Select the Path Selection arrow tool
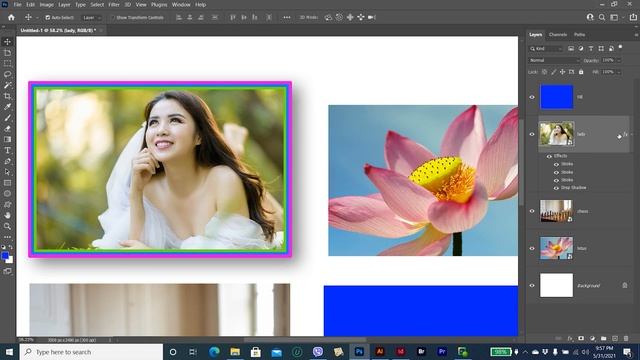 point(7,172)
